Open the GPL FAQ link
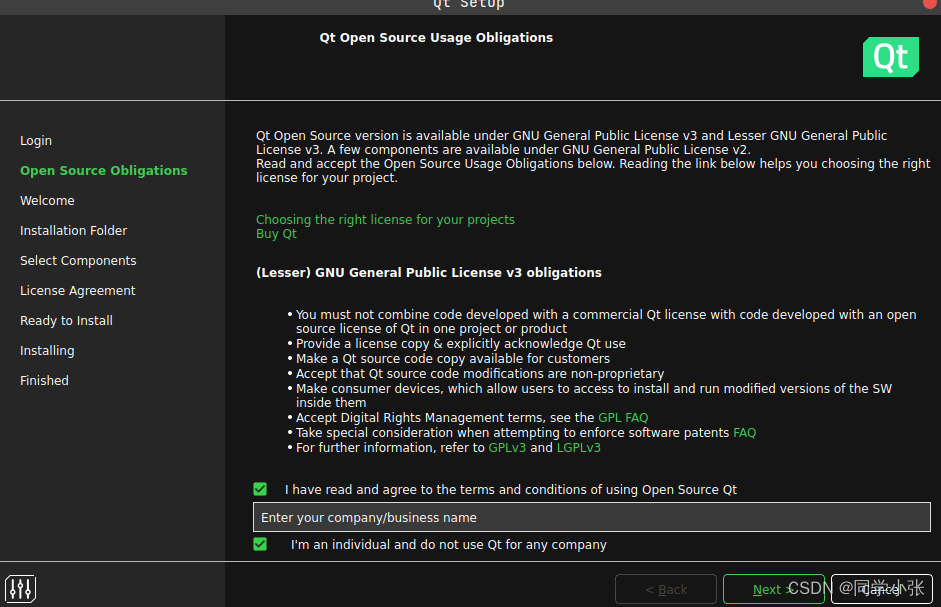Viewport: 941px width, 607px height. tap(623, 418)
